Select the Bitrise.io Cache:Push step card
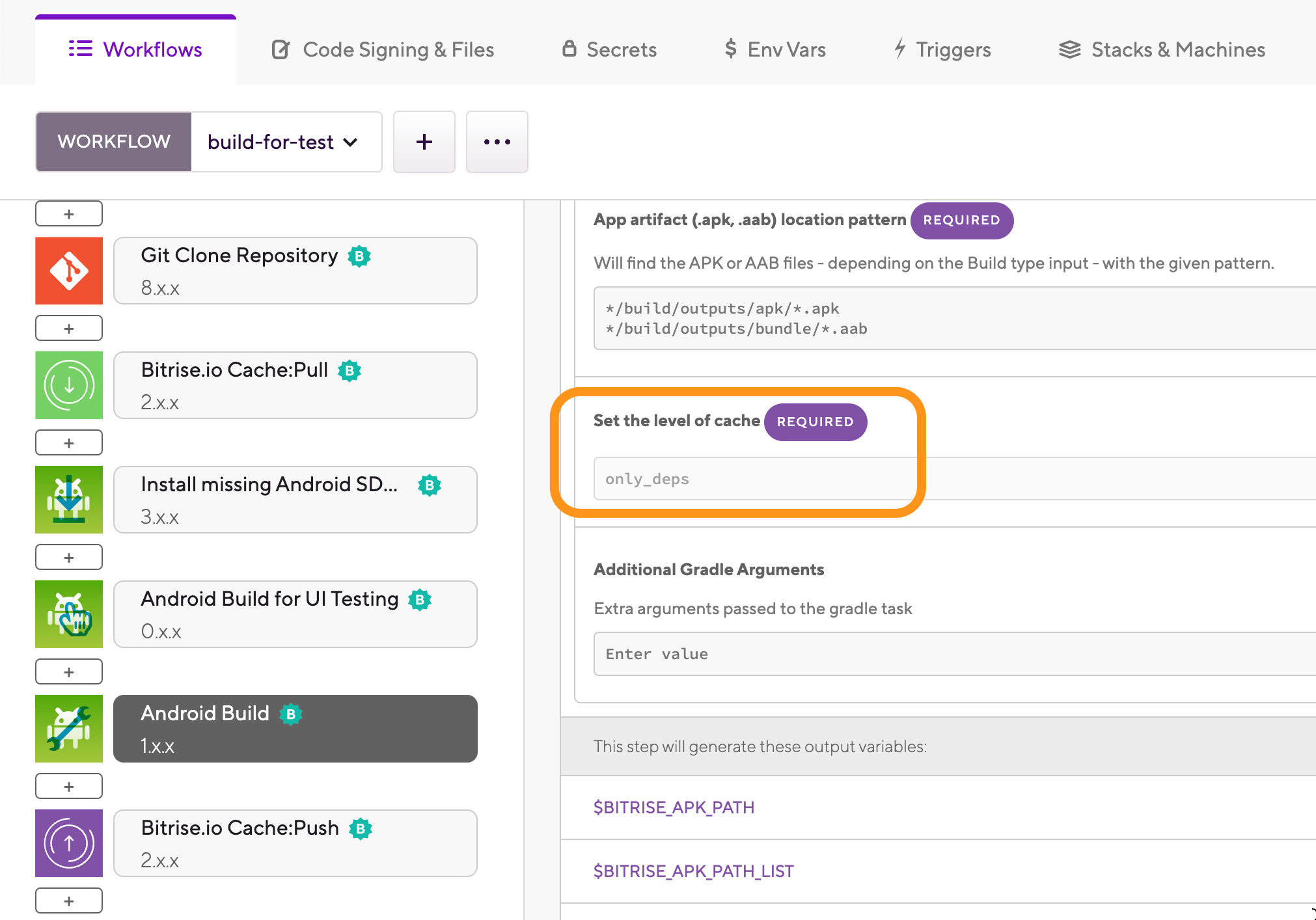Image resolution: width=1316 pixels, height=920 pixels. (x=295, y=843)
